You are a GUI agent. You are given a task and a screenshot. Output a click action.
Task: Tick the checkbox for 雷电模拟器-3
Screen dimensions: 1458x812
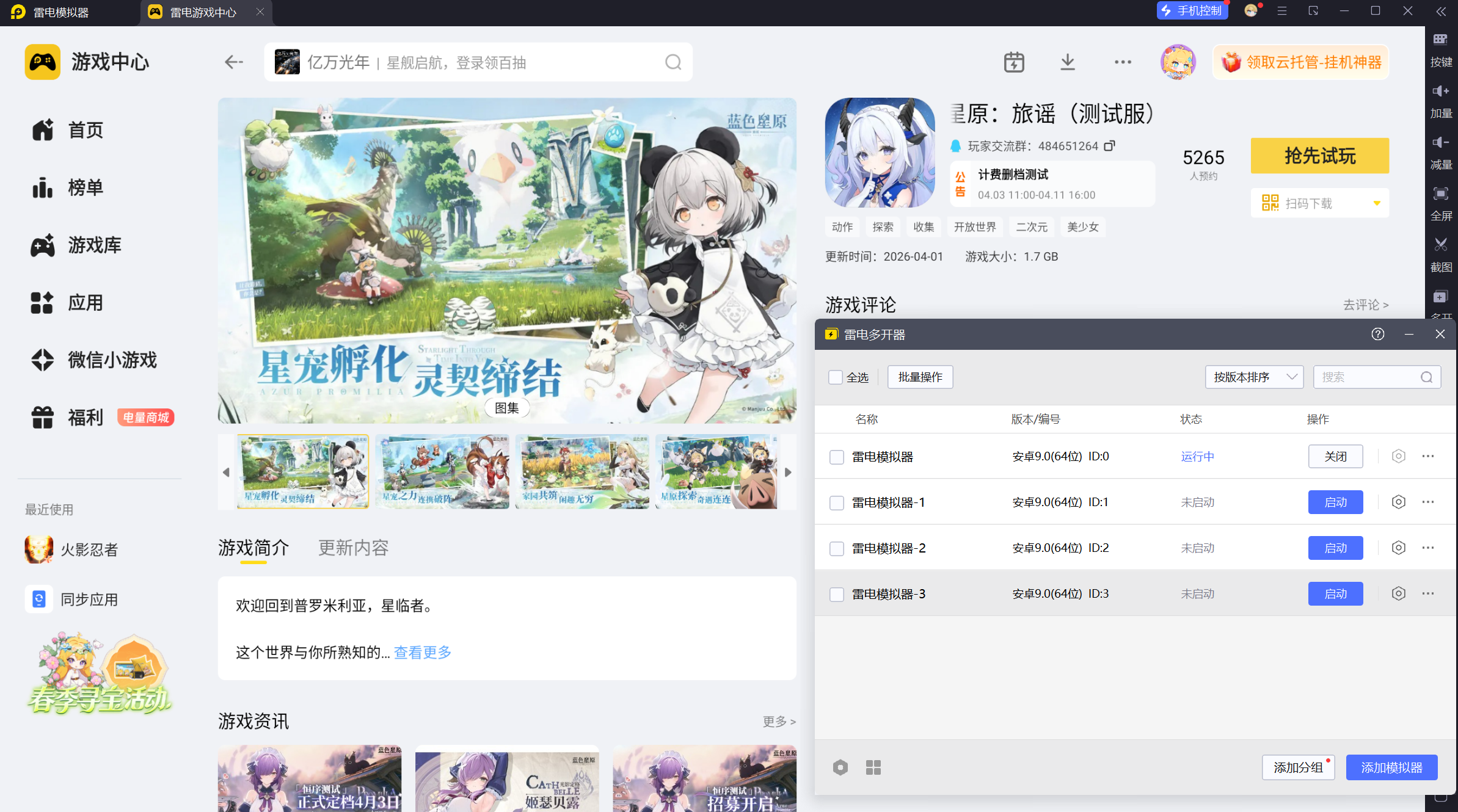point(837,595)
